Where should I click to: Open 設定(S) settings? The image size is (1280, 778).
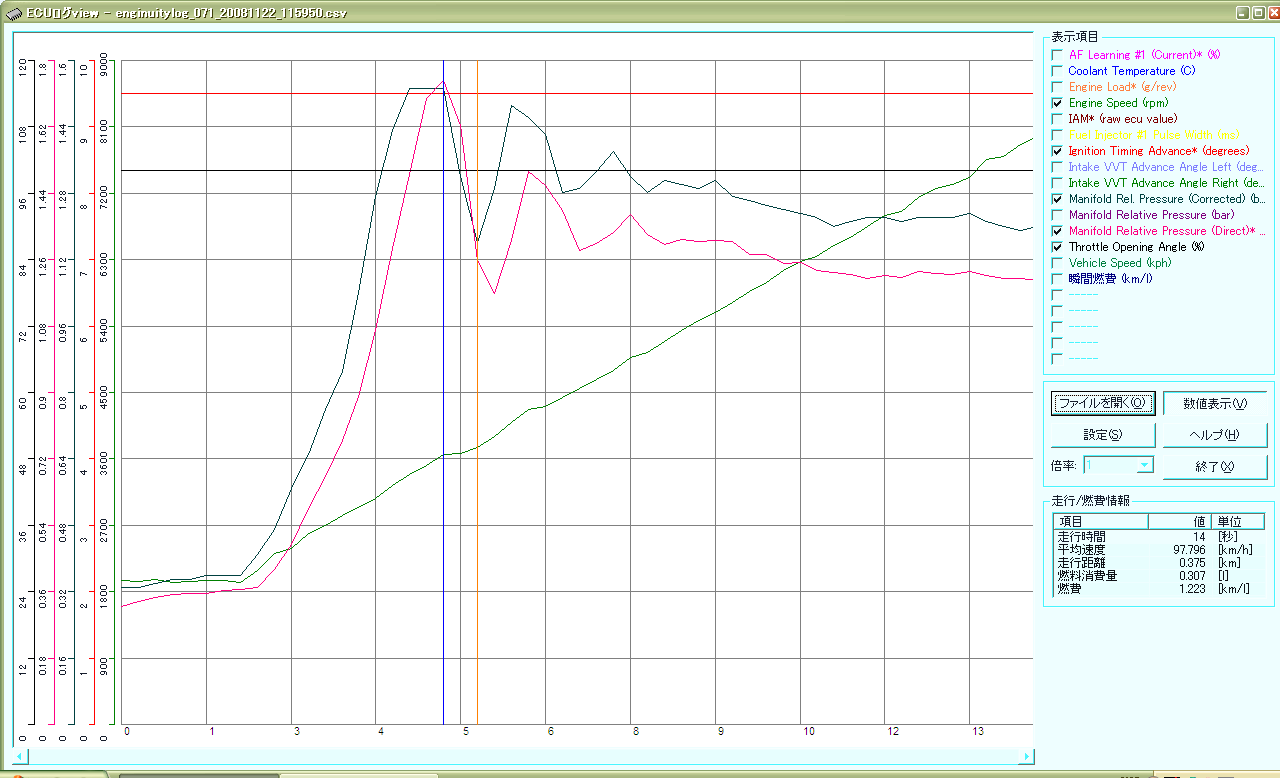point(1103,435)
